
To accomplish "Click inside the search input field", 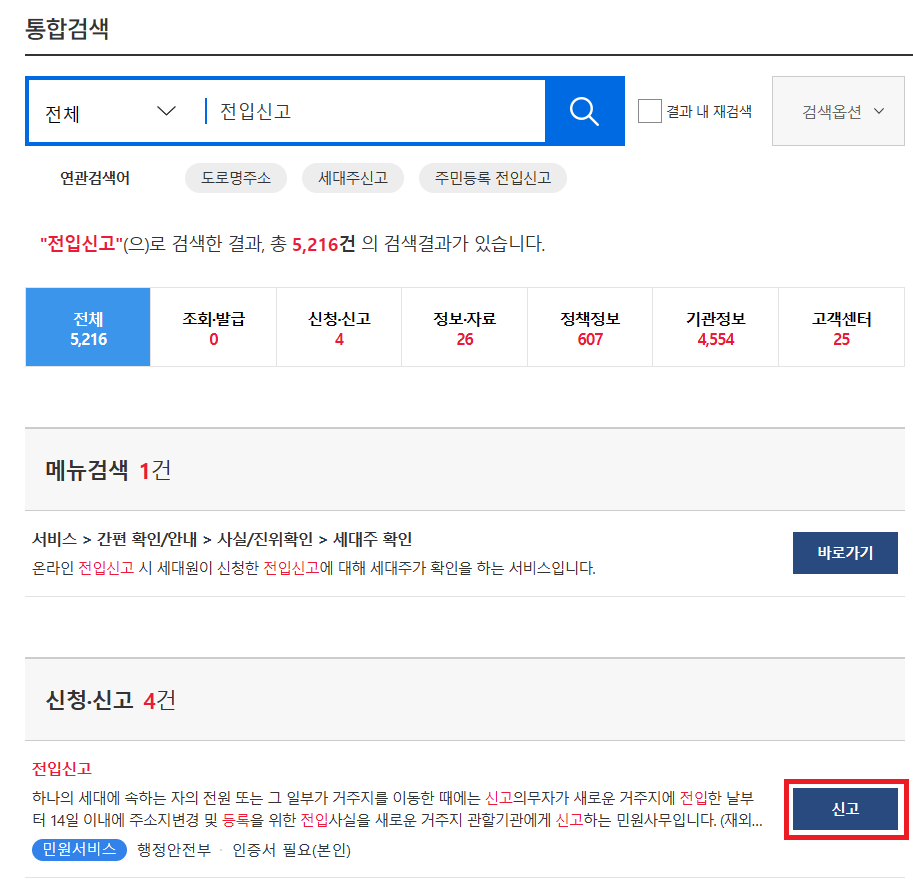I will tap(370, 111).
